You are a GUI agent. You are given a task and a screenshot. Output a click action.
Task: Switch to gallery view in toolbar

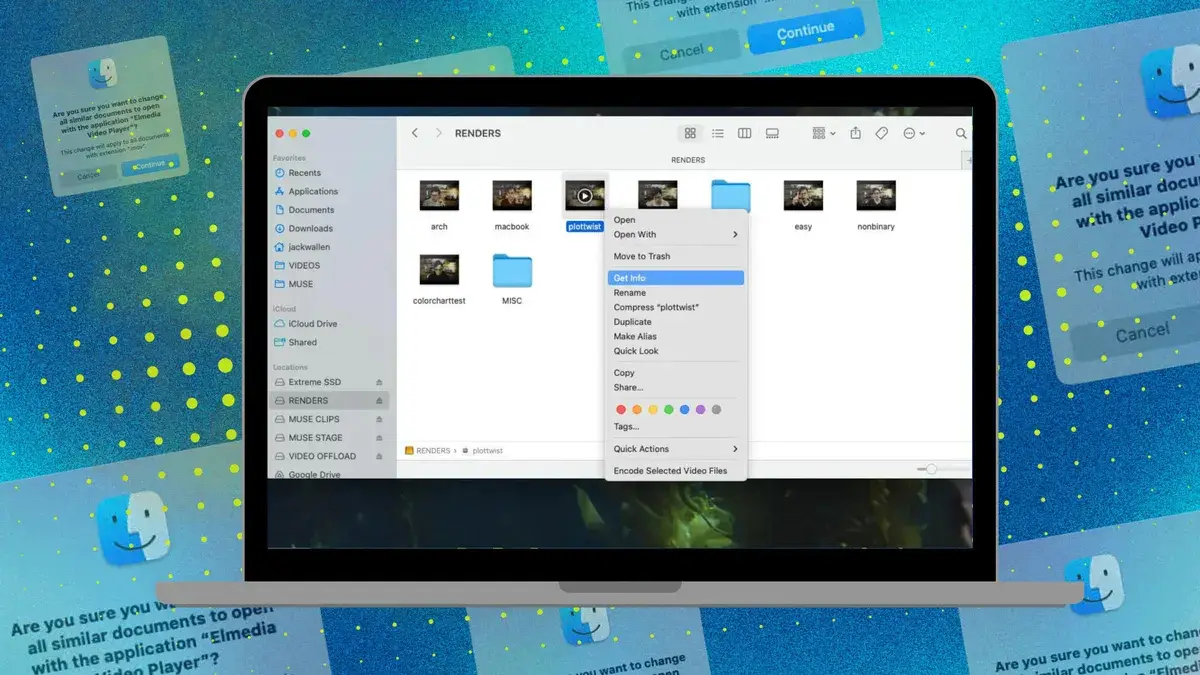click(x=772, y=133)
